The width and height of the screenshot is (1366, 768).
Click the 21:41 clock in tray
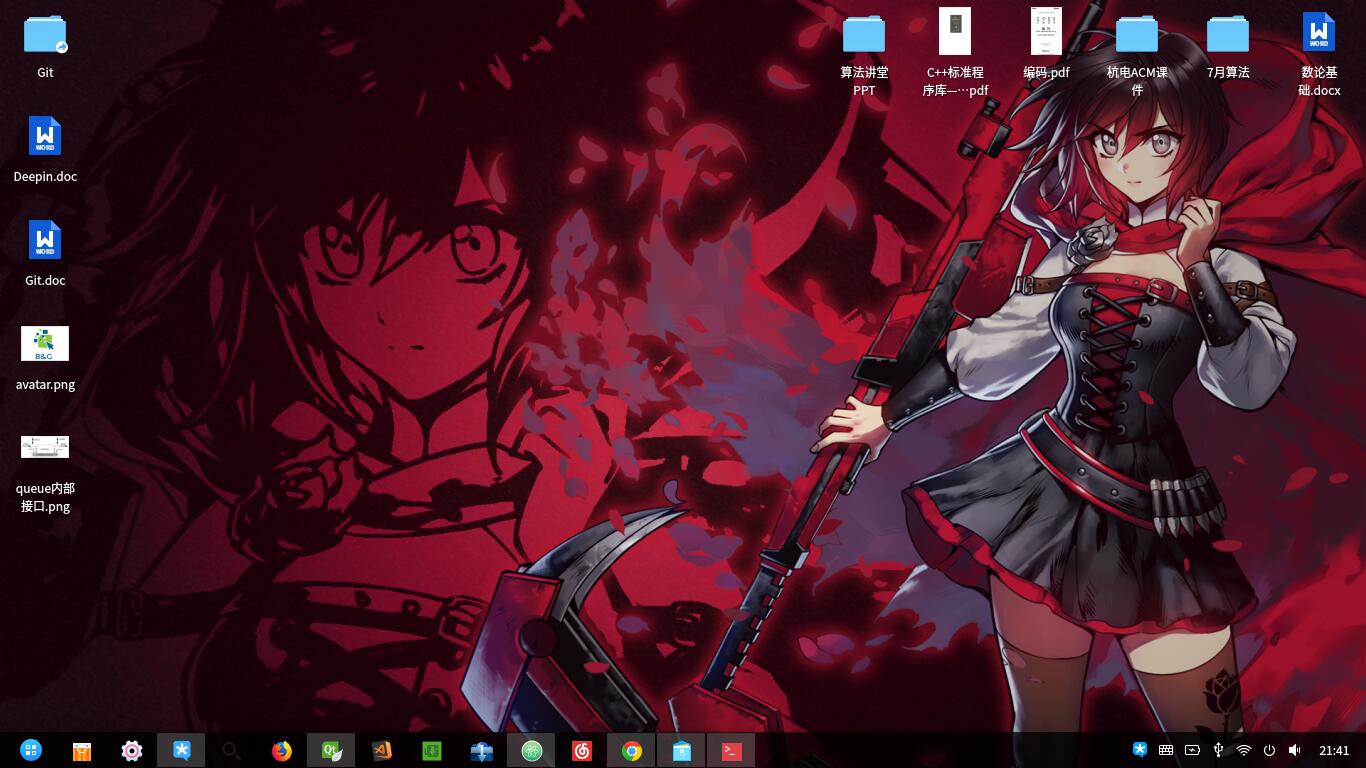point(1334,750)
